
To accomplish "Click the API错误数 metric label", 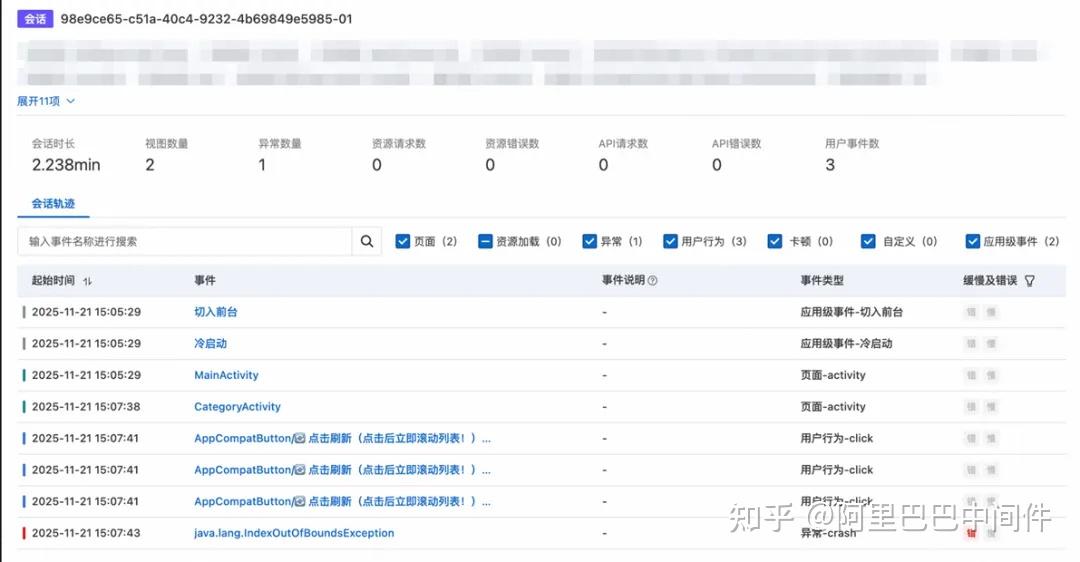I will (x=736, y=143).
